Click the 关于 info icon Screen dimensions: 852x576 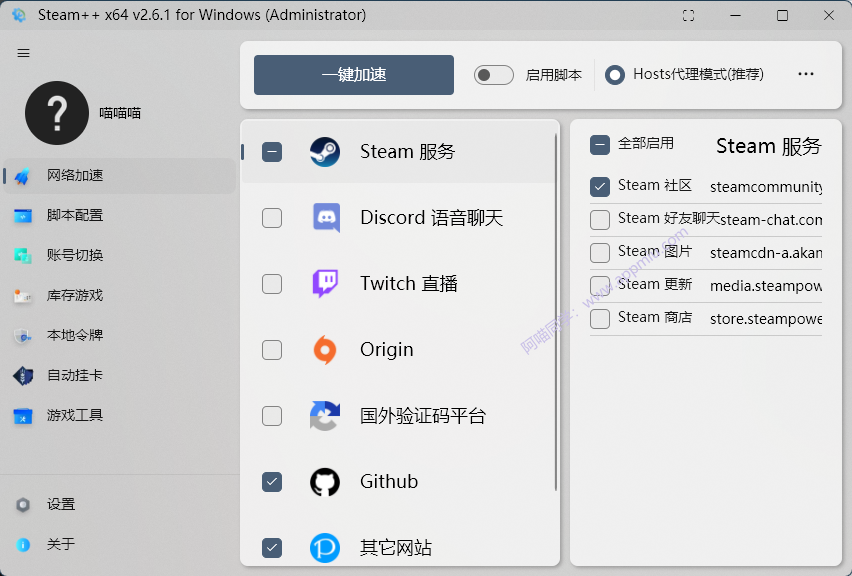(x=23, y=544)
